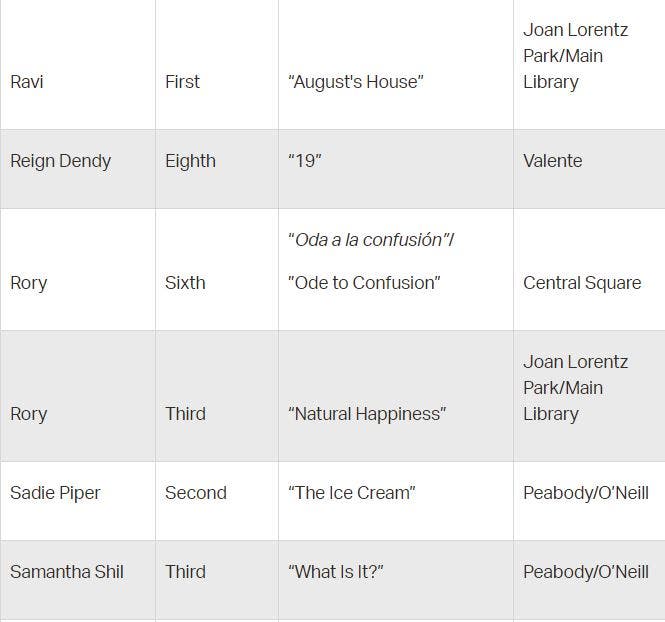Screen dimensions: 665x622
Task: Select "The Ice Cream" poem title
Action: (352, 493)
